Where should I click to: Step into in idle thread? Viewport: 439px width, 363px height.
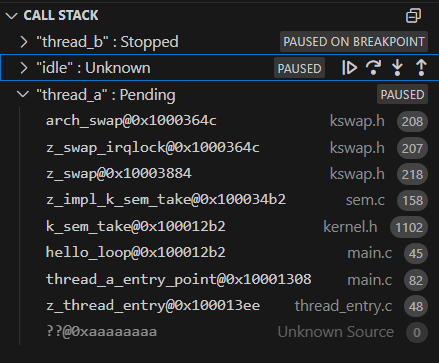pyautogui.click(x=397, y=68)
